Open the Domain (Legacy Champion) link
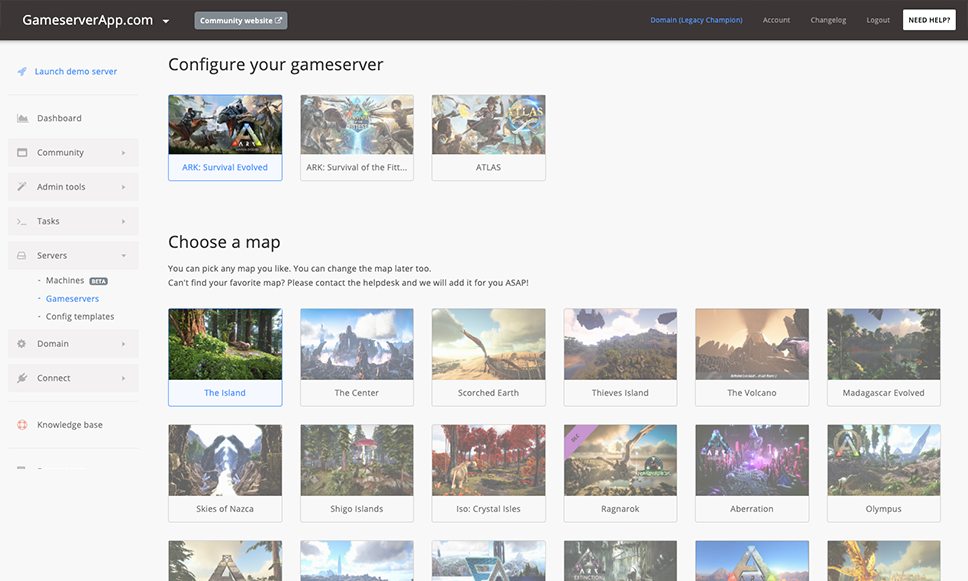The image size is (968, 581). point(696,20)
